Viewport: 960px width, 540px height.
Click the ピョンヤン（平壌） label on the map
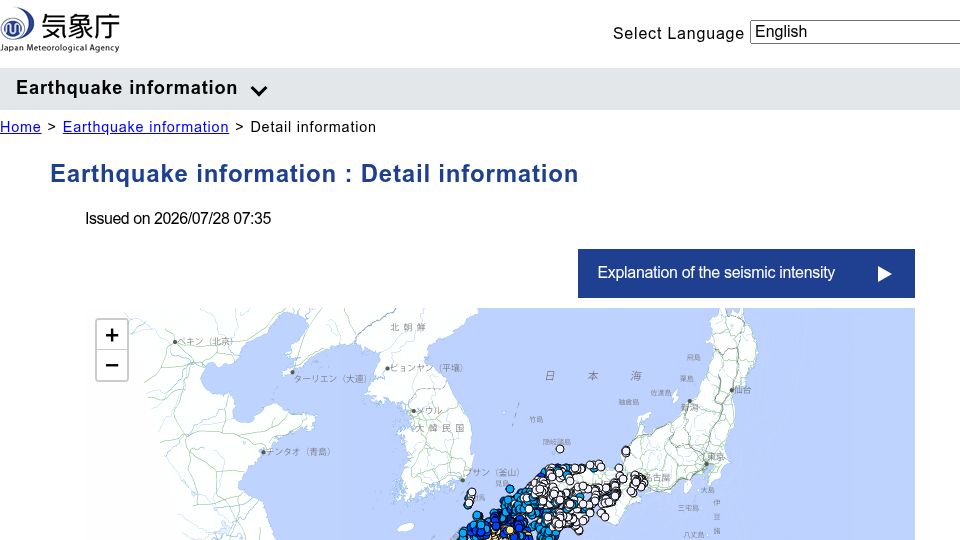426,367
